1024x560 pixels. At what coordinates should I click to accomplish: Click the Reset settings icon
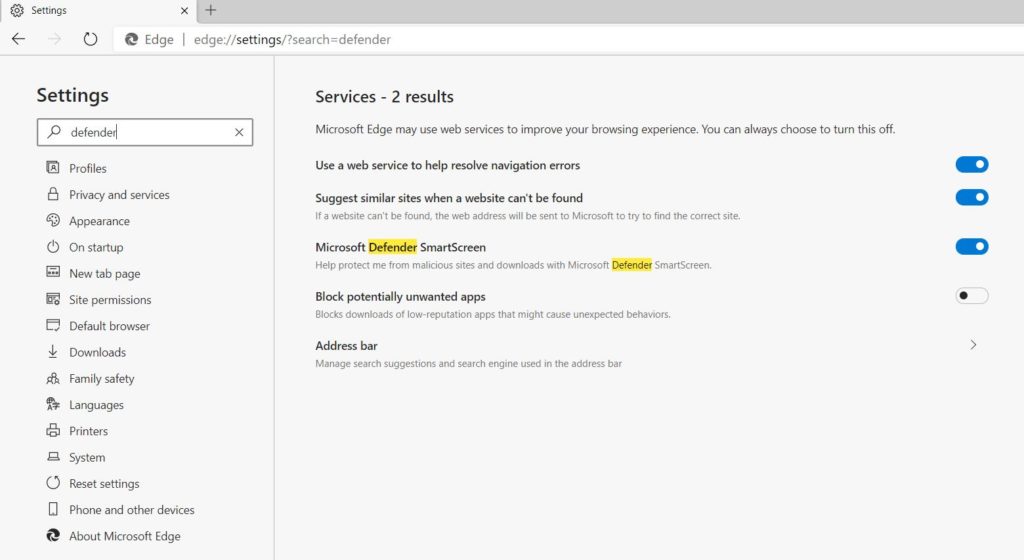coord(53,482)
